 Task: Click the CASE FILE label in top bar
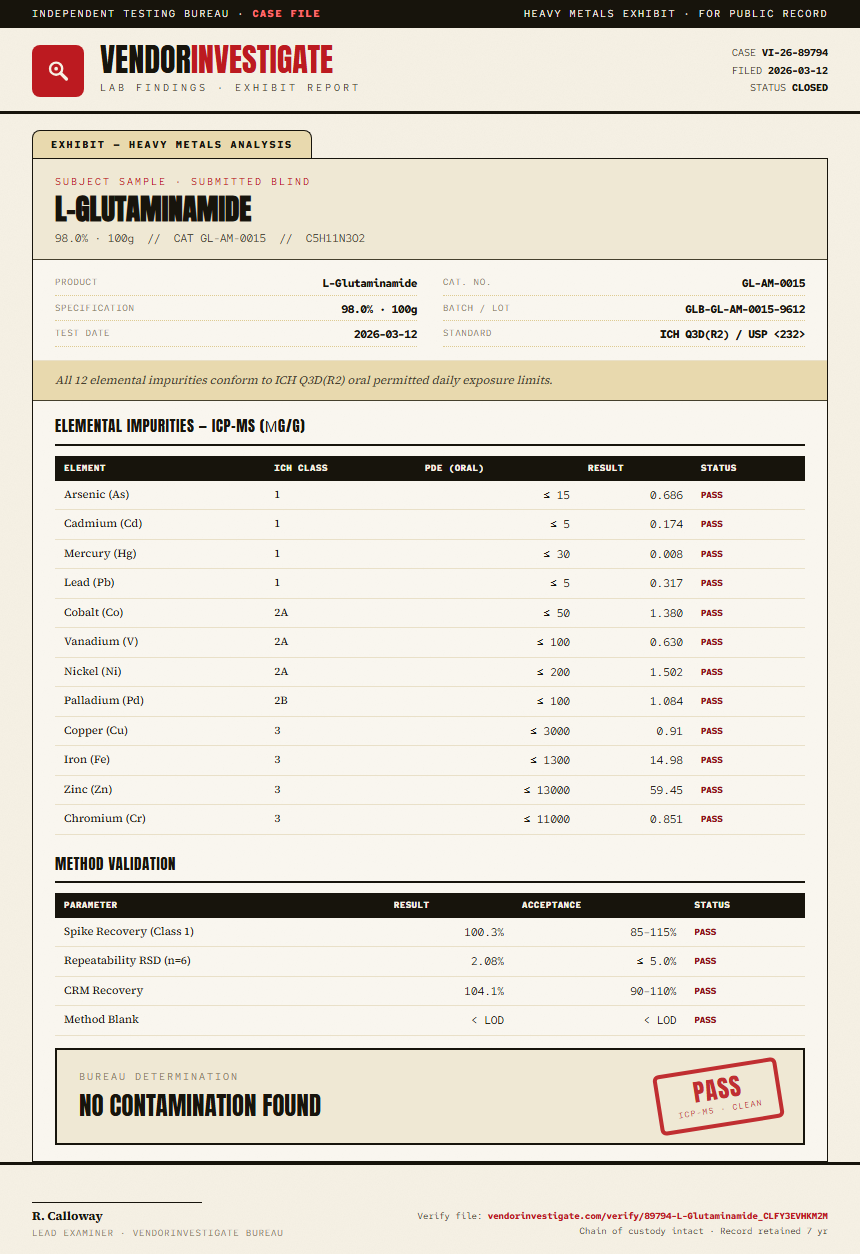pyautogui.click(x=287, y=14)
